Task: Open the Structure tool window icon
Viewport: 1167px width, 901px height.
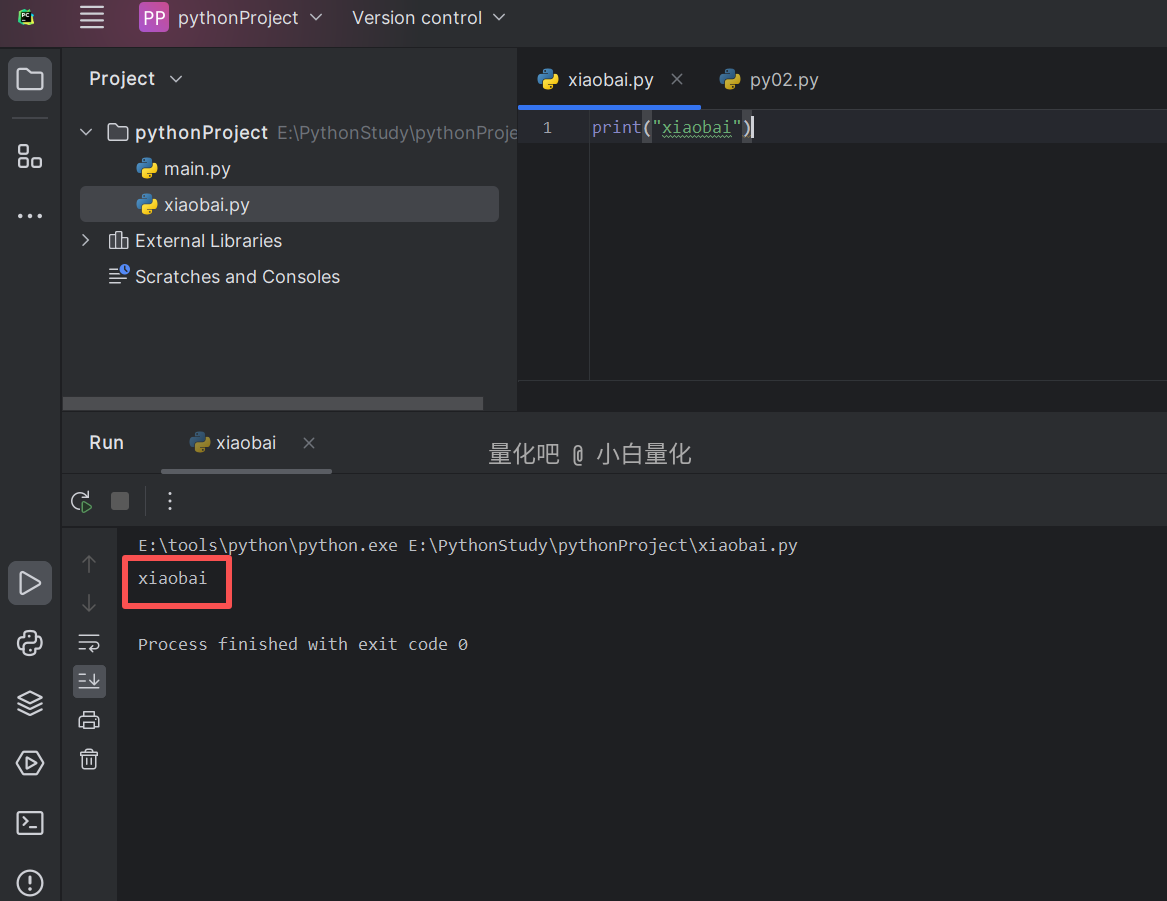Action: tap(30, 156)
